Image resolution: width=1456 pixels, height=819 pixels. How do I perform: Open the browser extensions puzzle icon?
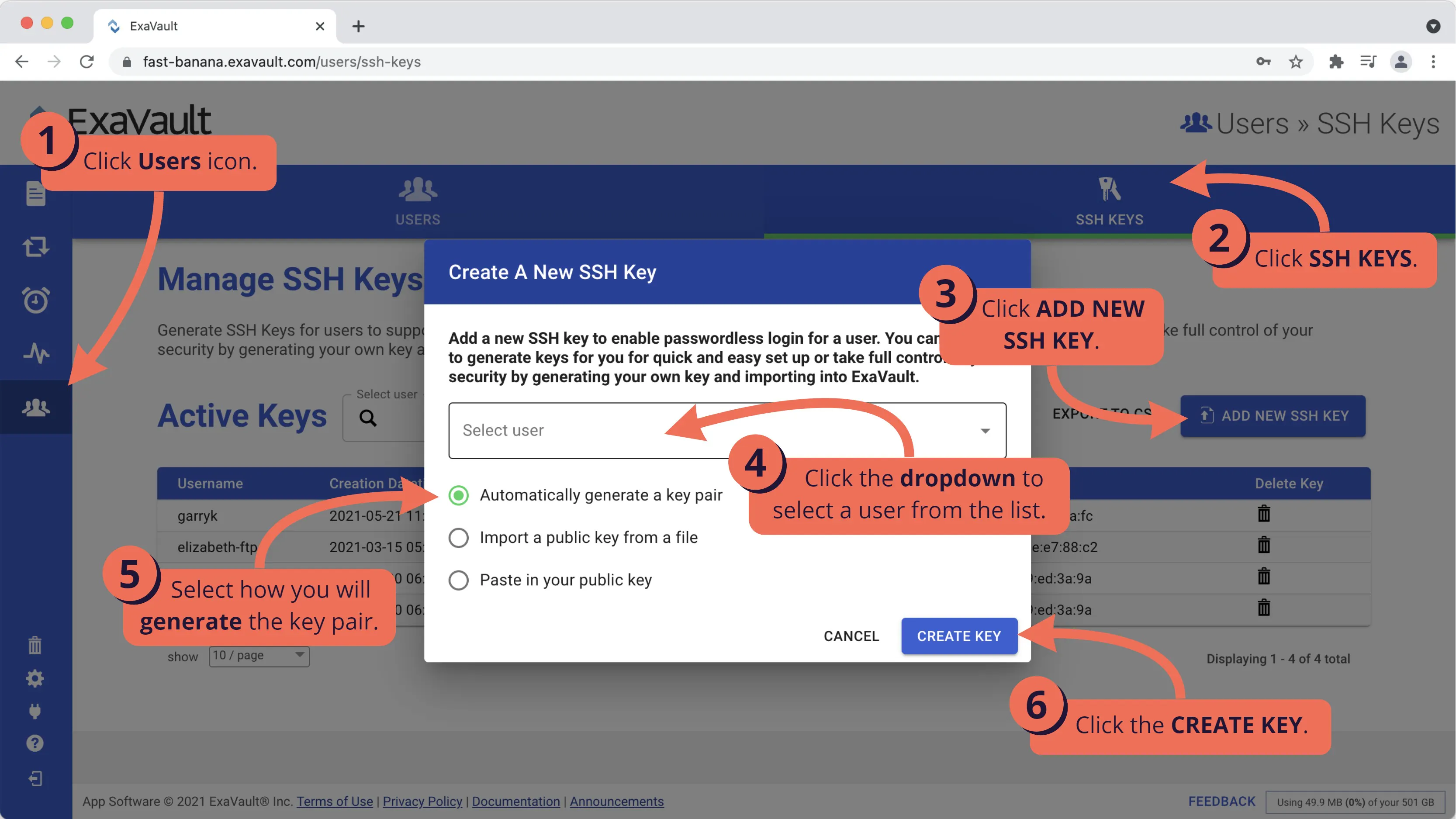(1336, 62)
